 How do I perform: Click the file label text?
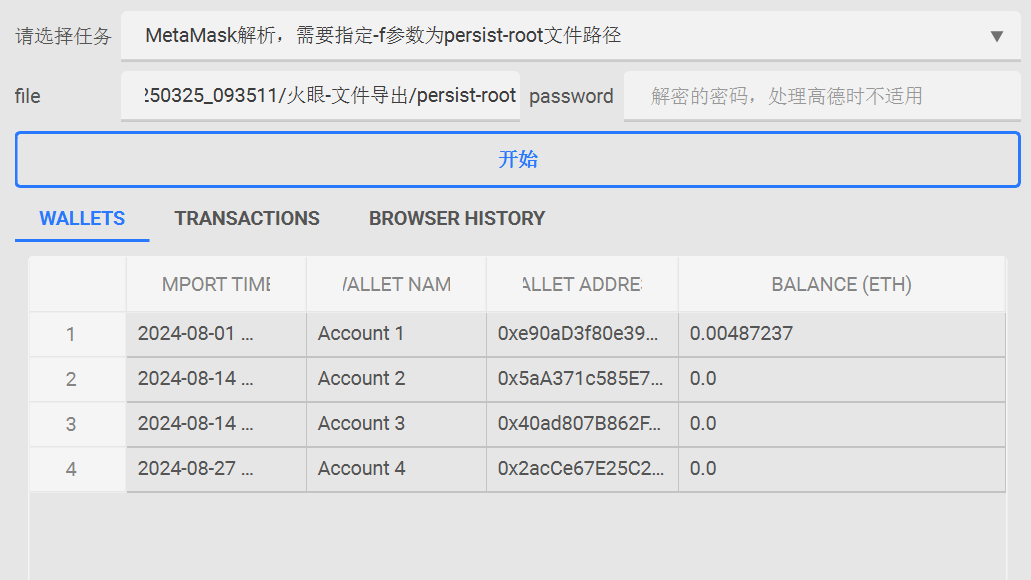tap(28, 96)
